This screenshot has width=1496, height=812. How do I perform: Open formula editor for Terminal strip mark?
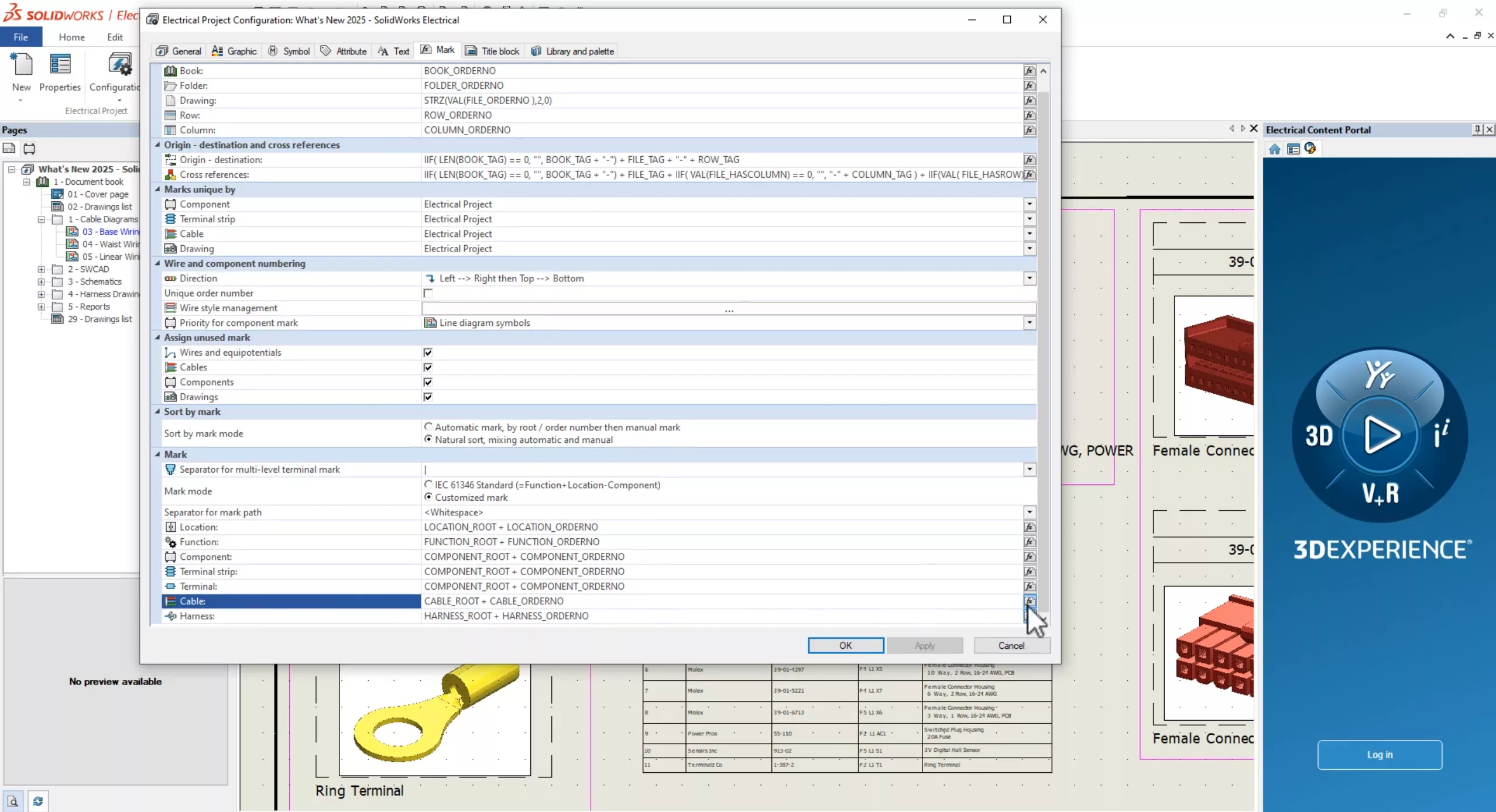[x=1029, y=572]
